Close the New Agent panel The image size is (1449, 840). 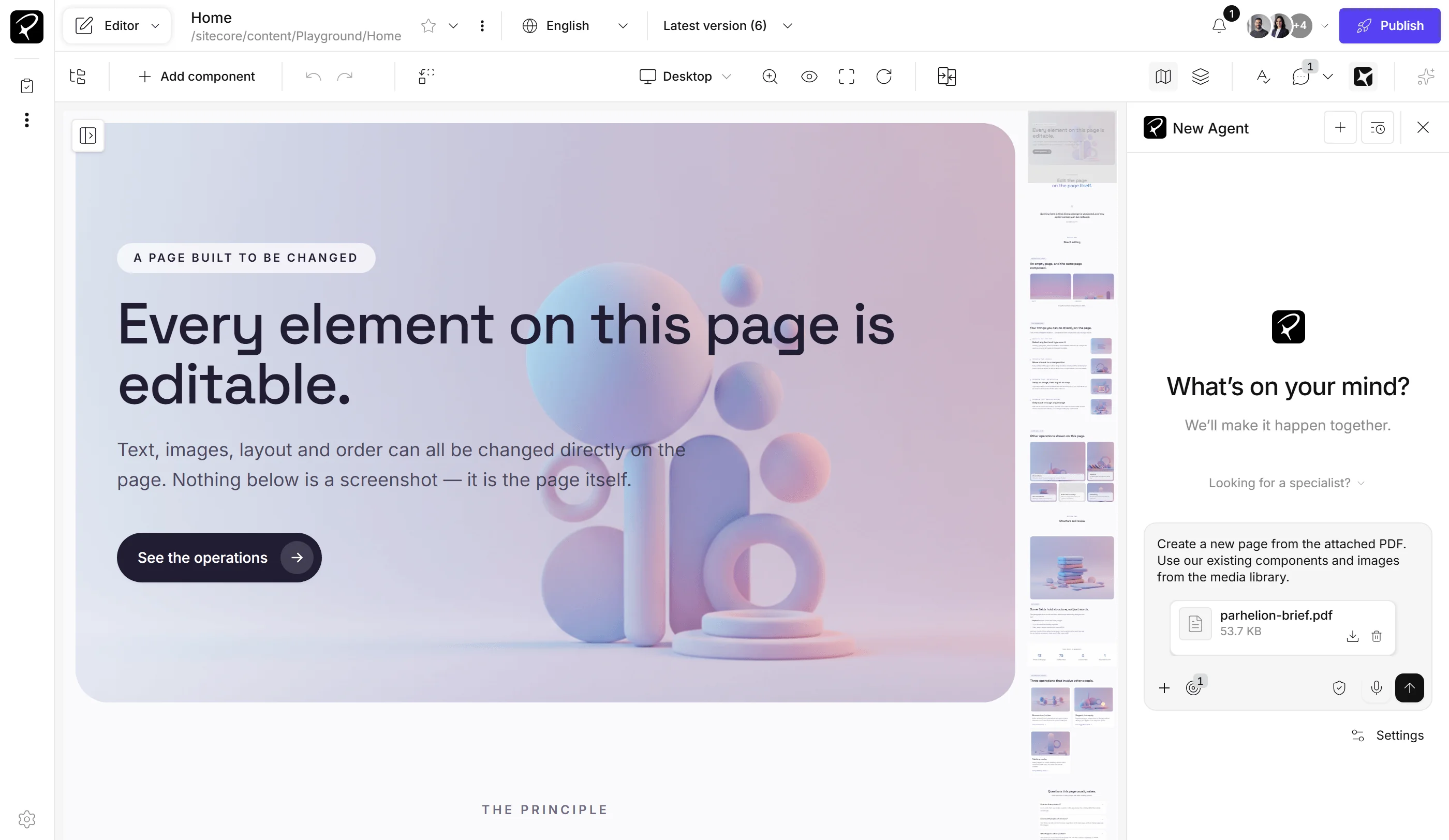(1423, 128)
